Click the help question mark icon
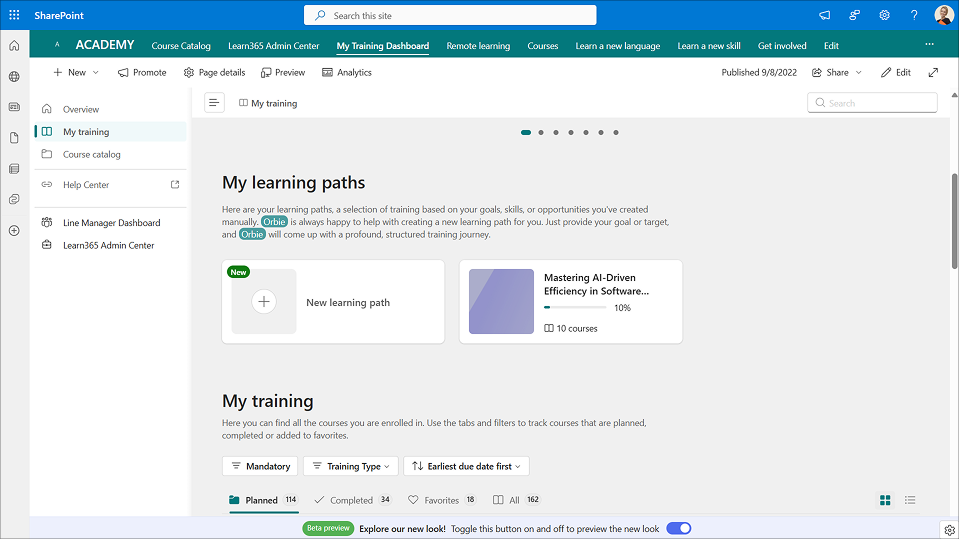Image resolution: width=959 pixels, height=539 pixels. pyautogui.click(x=913, y=15)
